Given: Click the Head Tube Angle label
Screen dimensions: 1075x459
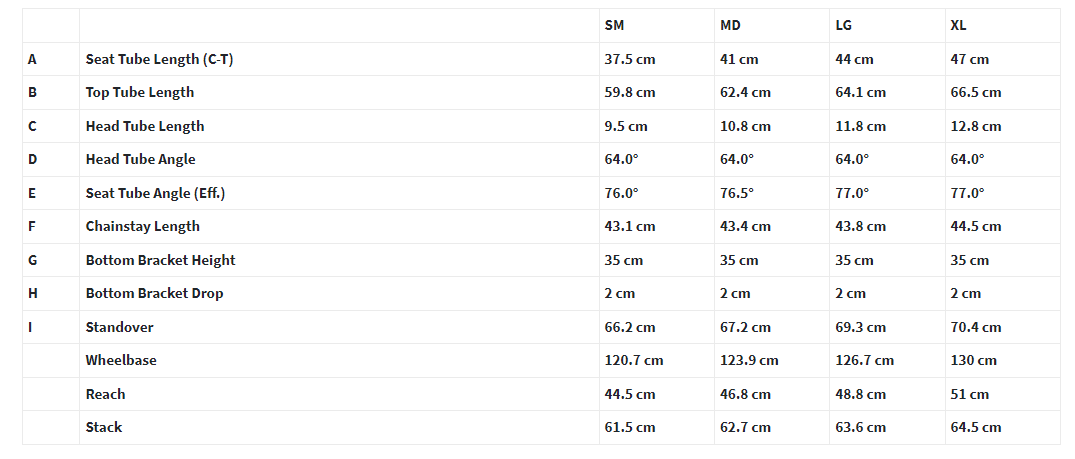Looking at the screenshot, I should click(141, 159).
